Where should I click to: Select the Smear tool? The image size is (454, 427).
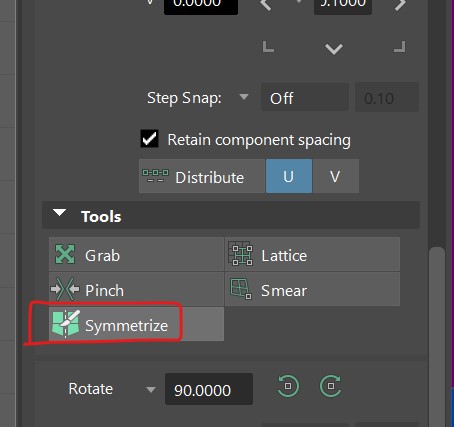click(313, 289)
